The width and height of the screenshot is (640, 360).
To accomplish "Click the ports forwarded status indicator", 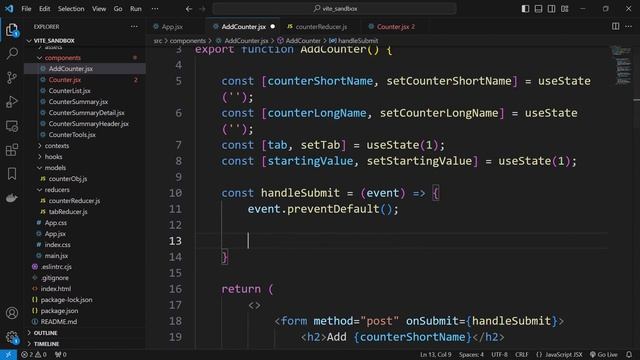I will (60, 355).
